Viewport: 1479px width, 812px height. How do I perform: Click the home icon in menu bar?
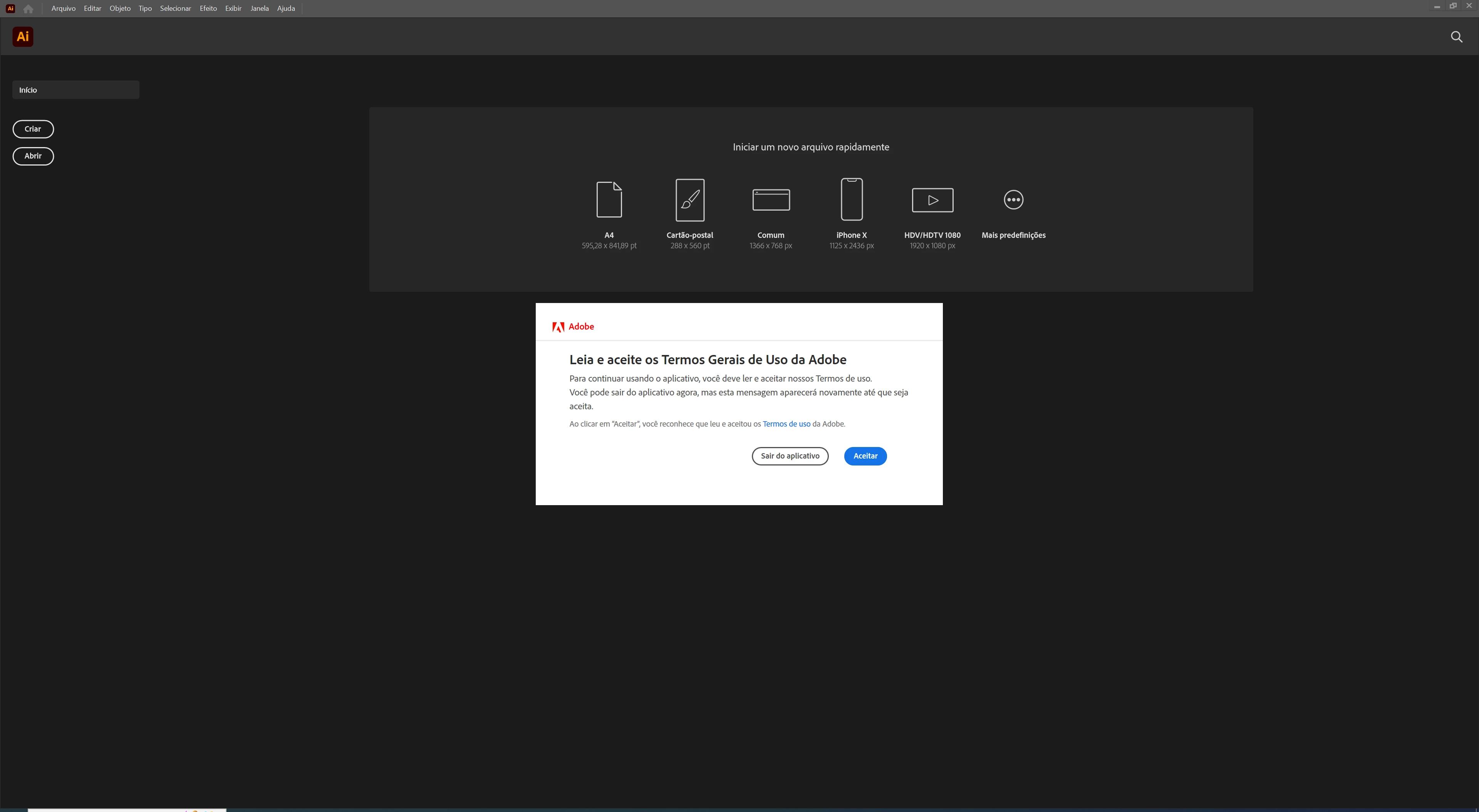click(x=28, y=8)
